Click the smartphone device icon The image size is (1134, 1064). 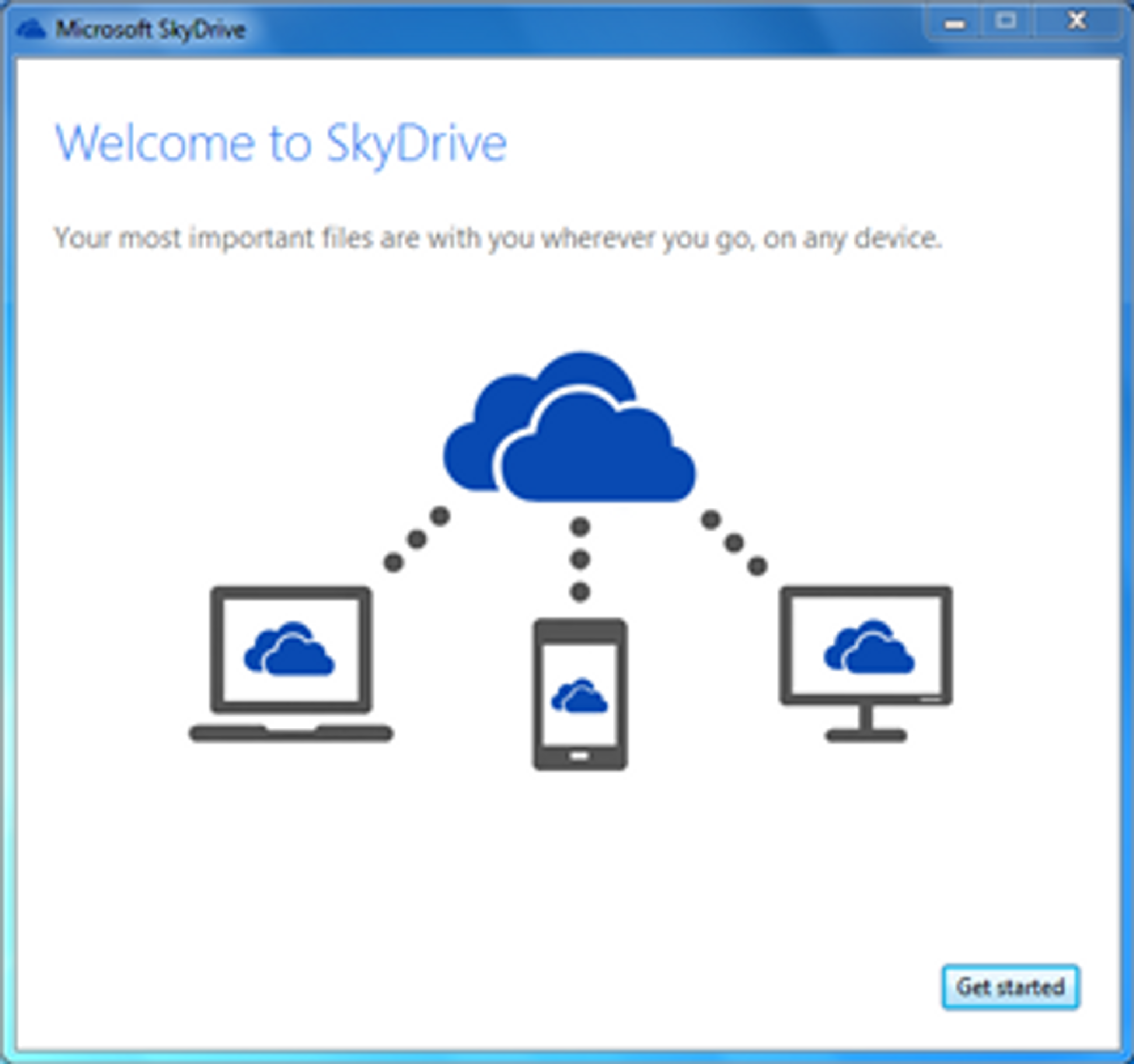[580, 694]
